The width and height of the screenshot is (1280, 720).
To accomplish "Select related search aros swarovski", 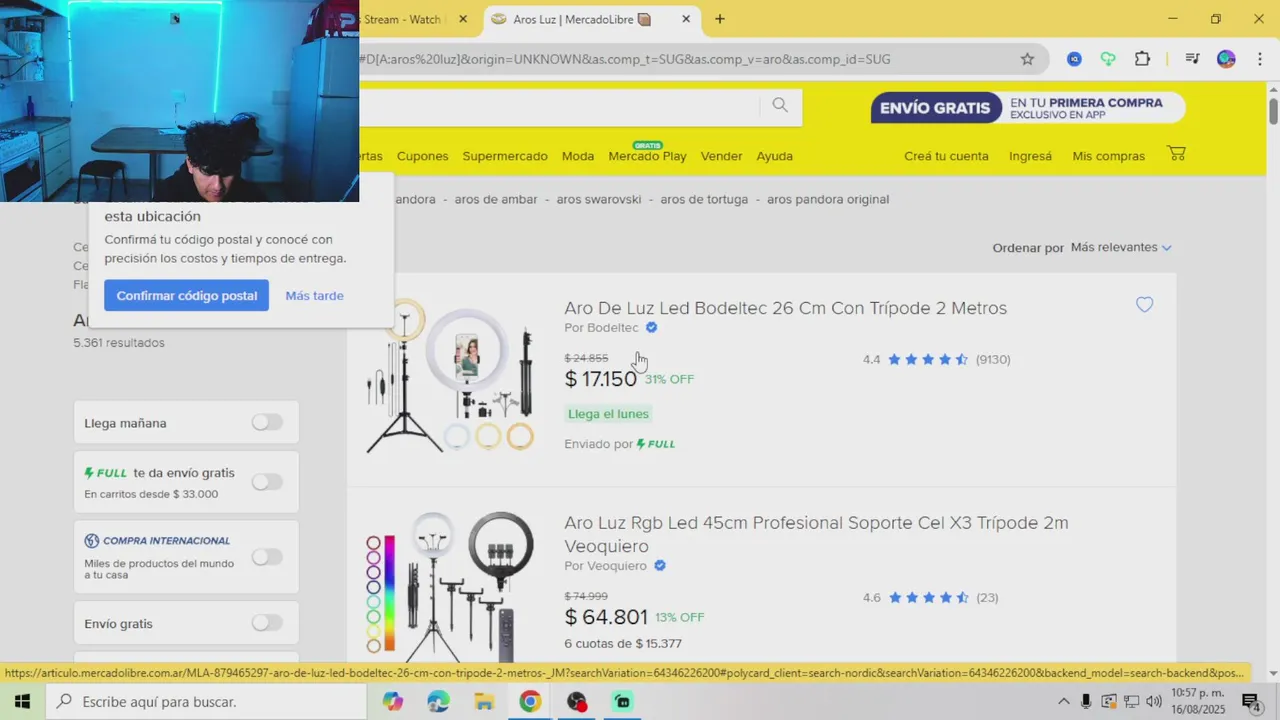I will 599,199.
